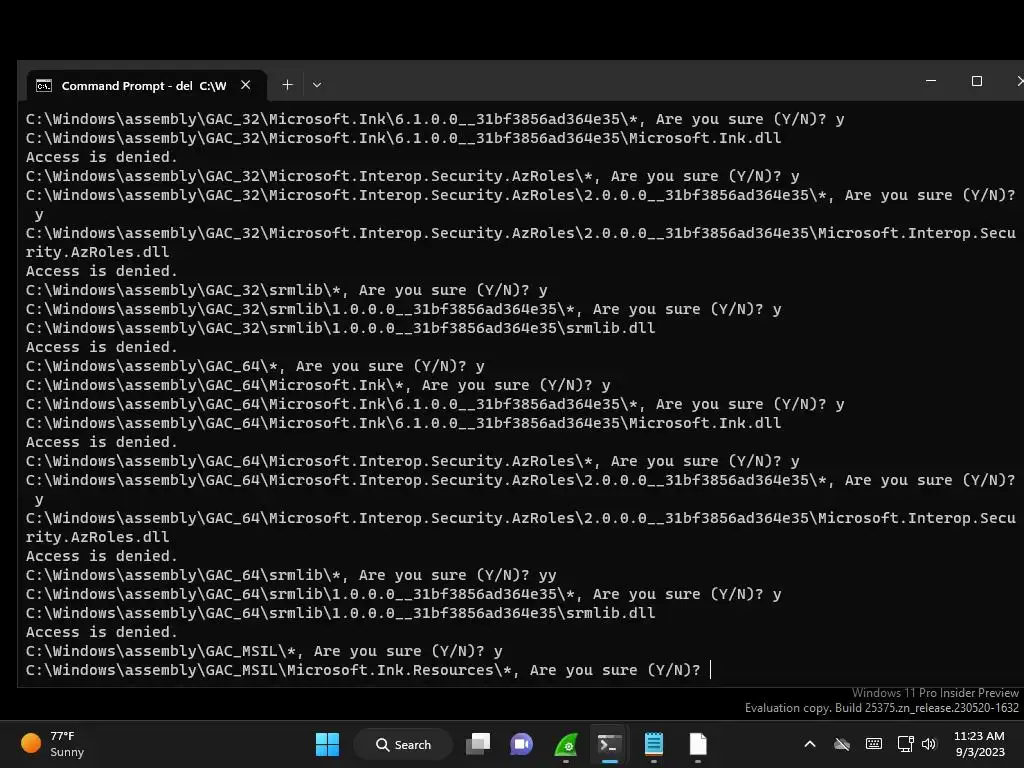Show hidden system tray icons
The height and width of the screenshot is (768, 1024).
[810, 744]
